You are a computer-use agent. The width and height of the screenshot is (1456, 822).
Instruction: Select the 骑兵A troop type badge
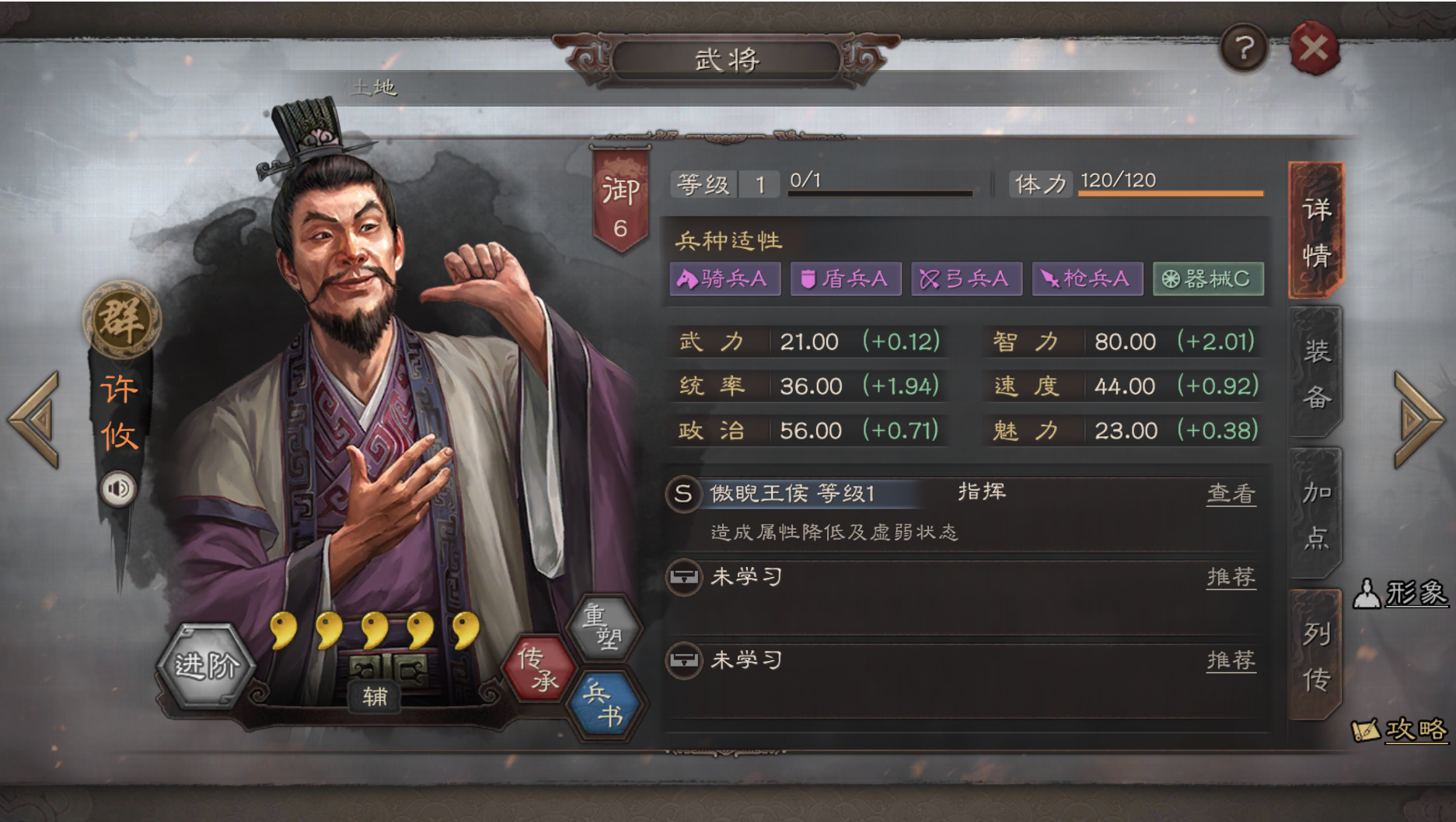(724, 278)
